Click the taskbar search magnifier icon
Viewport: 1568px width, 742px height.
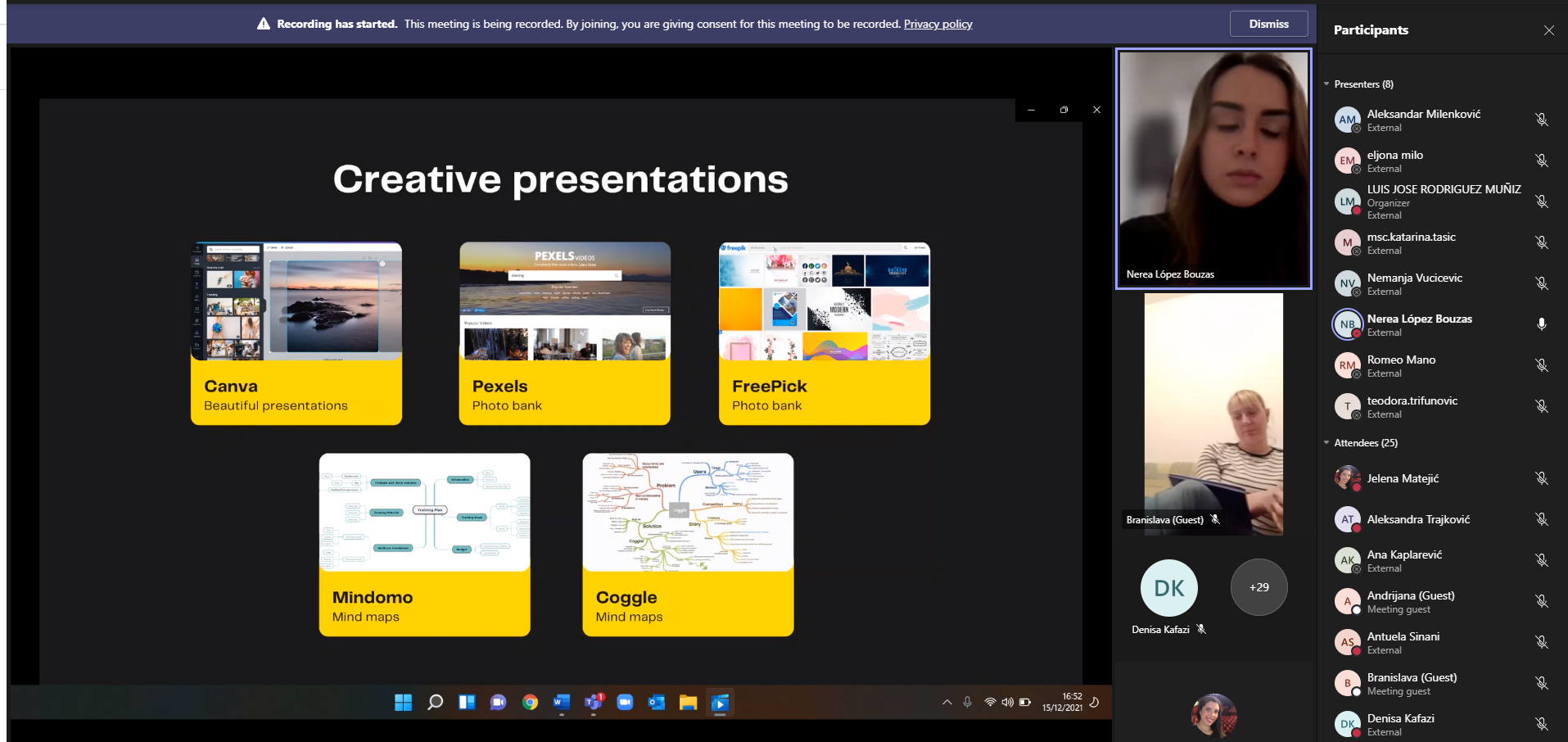(x=436, y=703)
